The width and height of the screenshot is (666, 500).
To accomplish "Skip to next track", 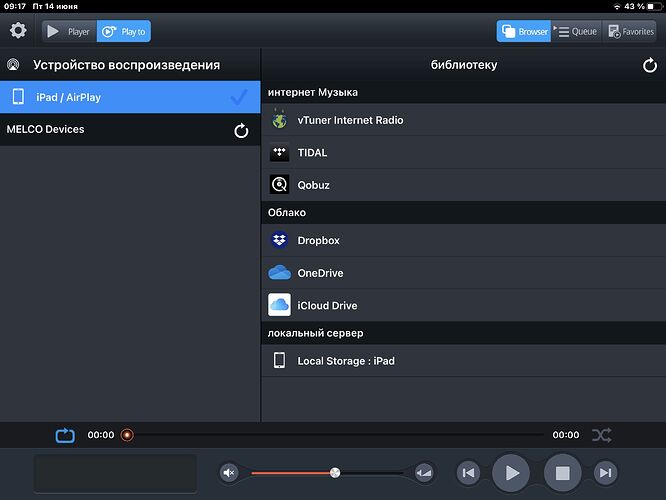I will 605,473.
